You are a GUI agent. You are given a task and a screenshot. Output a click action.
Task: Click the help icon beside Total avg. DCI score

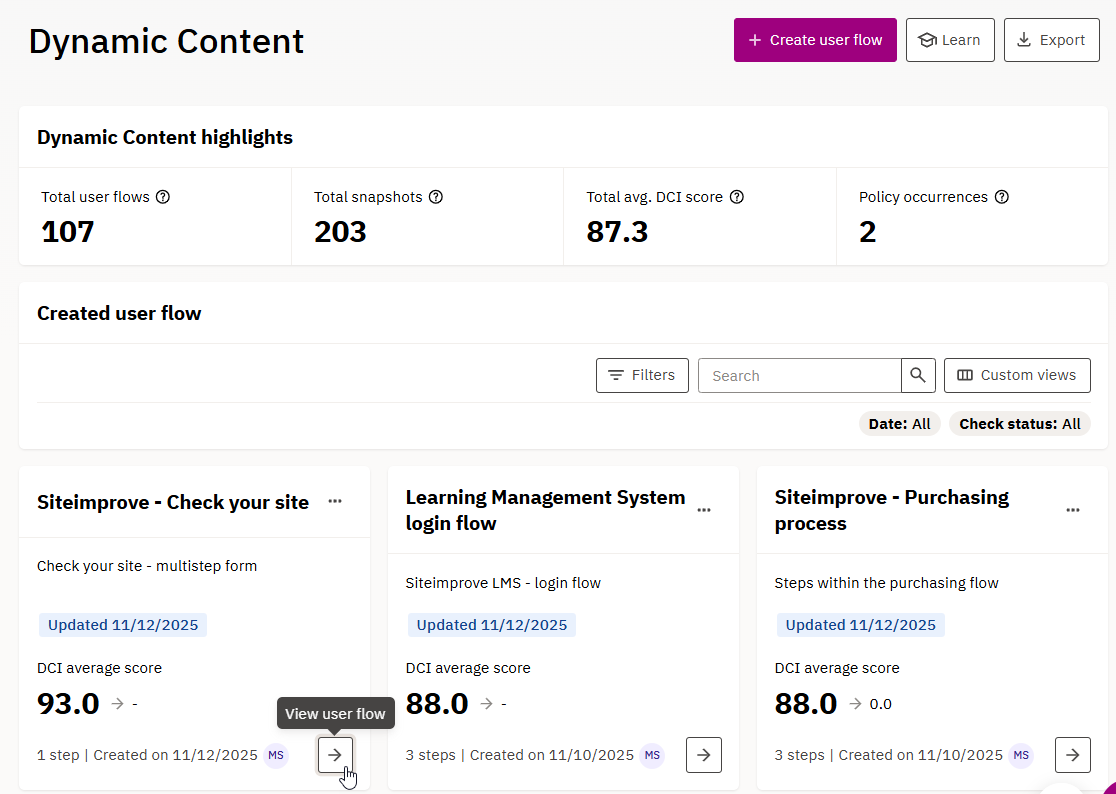(x=737, y=197)
